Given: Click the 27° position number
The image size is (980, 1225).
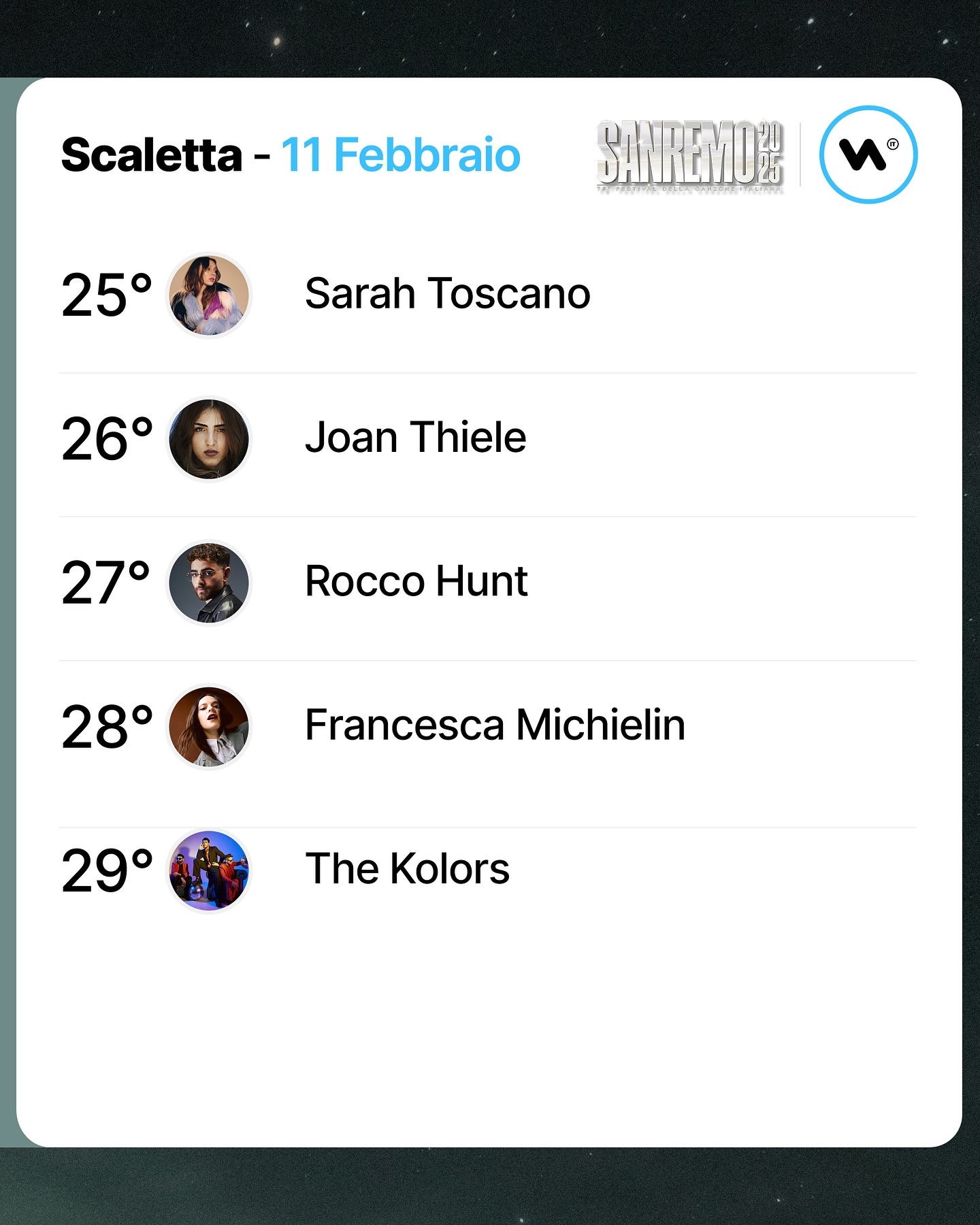Looking at the screenshot, I should tap(106, 583).
